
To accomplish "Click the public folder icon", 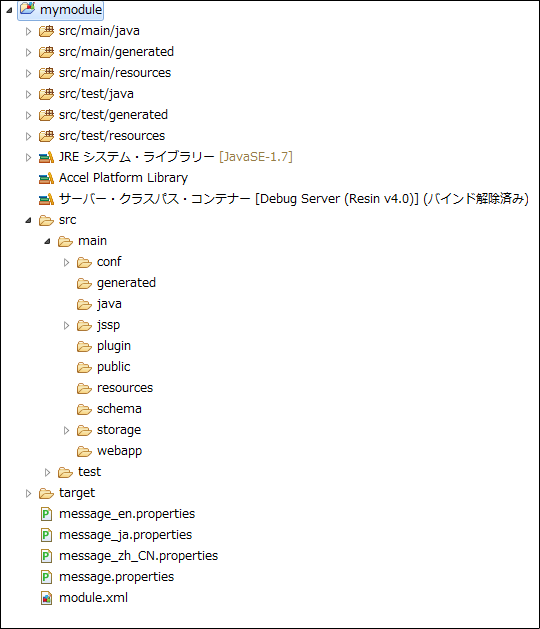I will [84, 367].
